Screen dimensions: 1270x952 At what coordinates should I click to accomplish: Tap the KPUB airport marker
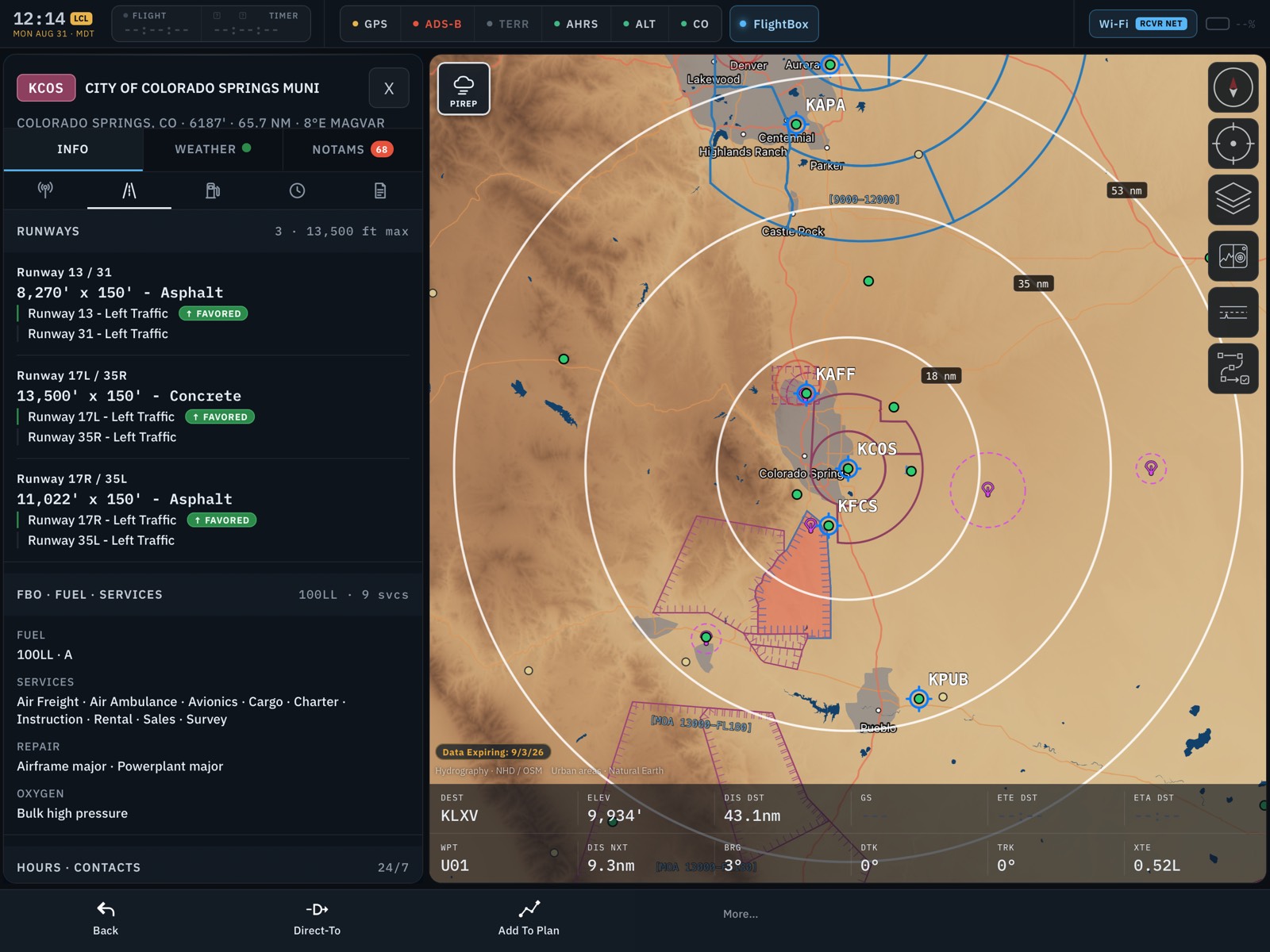918,699
